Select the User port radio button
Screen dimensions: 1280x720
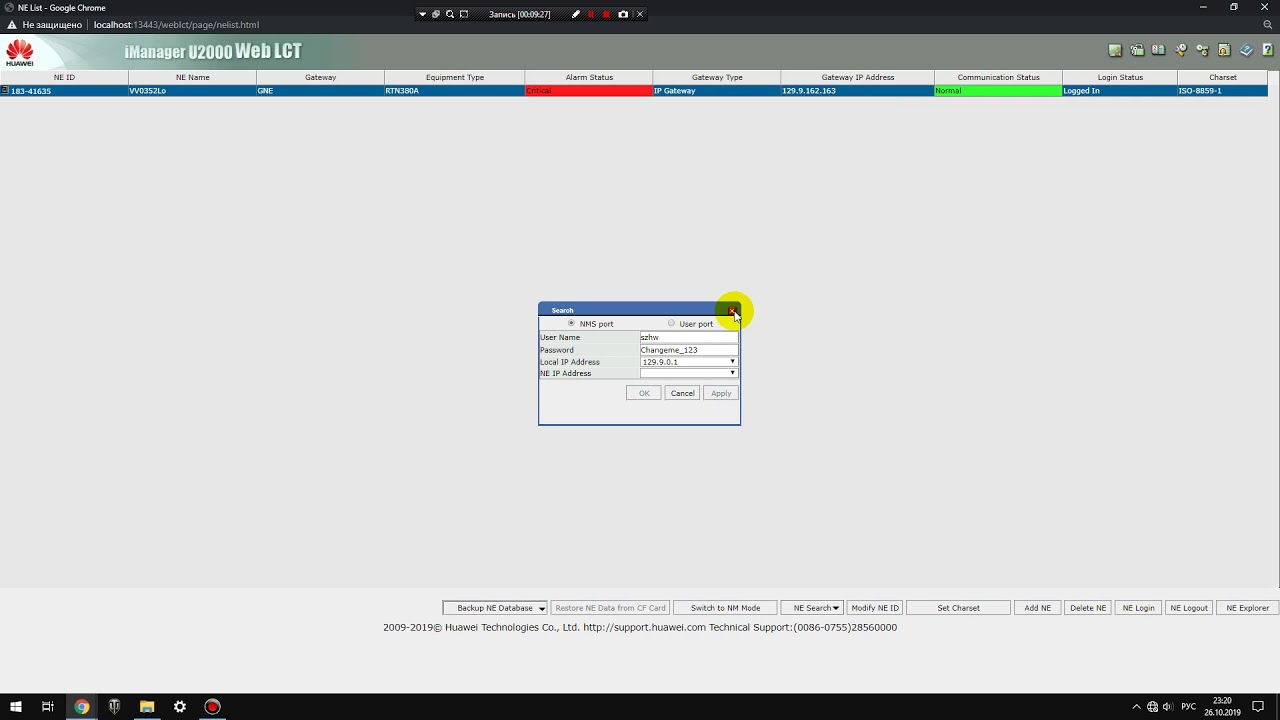click(x=671, y=323)
